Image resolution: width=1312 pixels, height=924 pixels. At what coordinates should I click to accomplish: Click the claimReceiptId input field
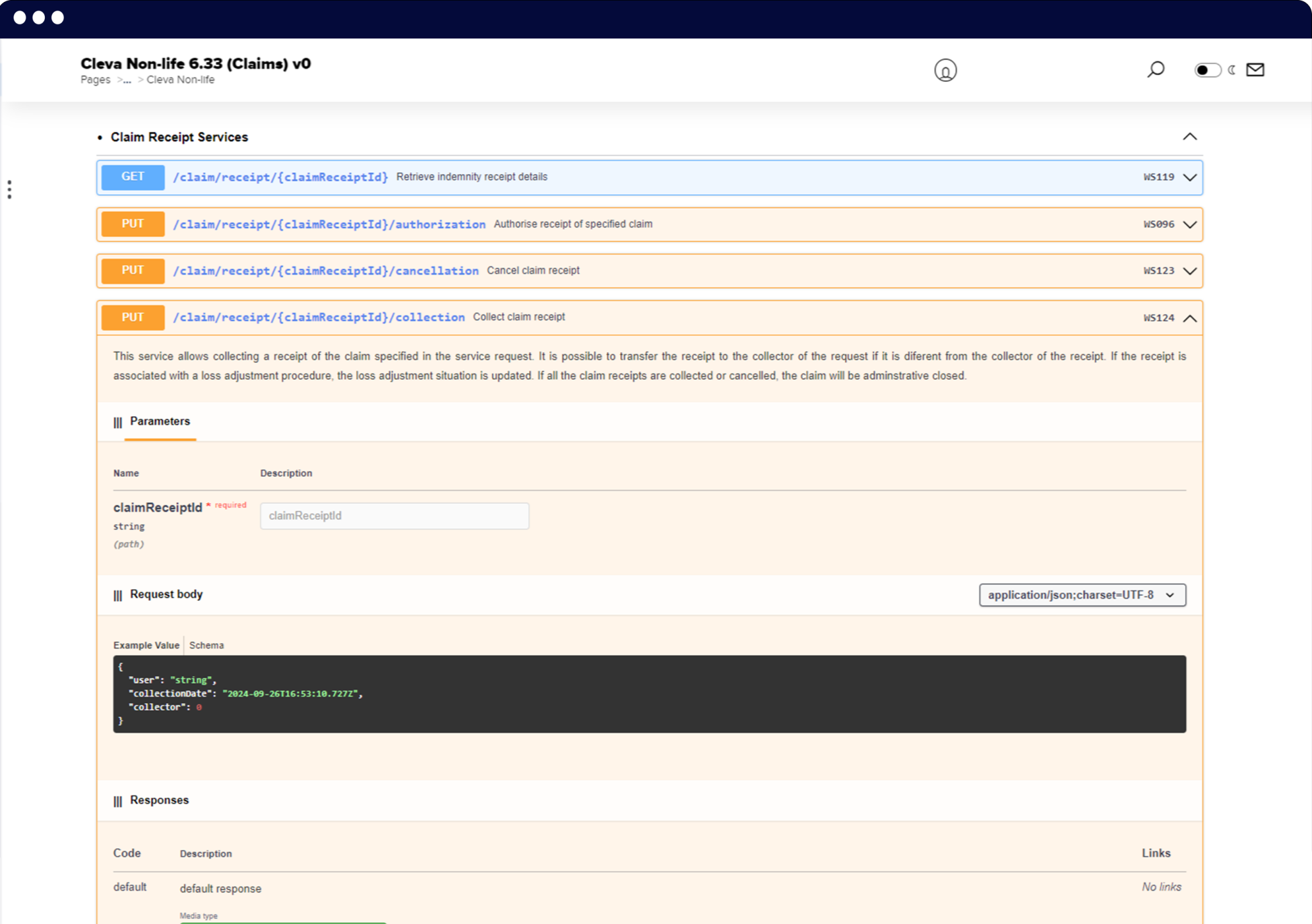[x=395, y=515]
